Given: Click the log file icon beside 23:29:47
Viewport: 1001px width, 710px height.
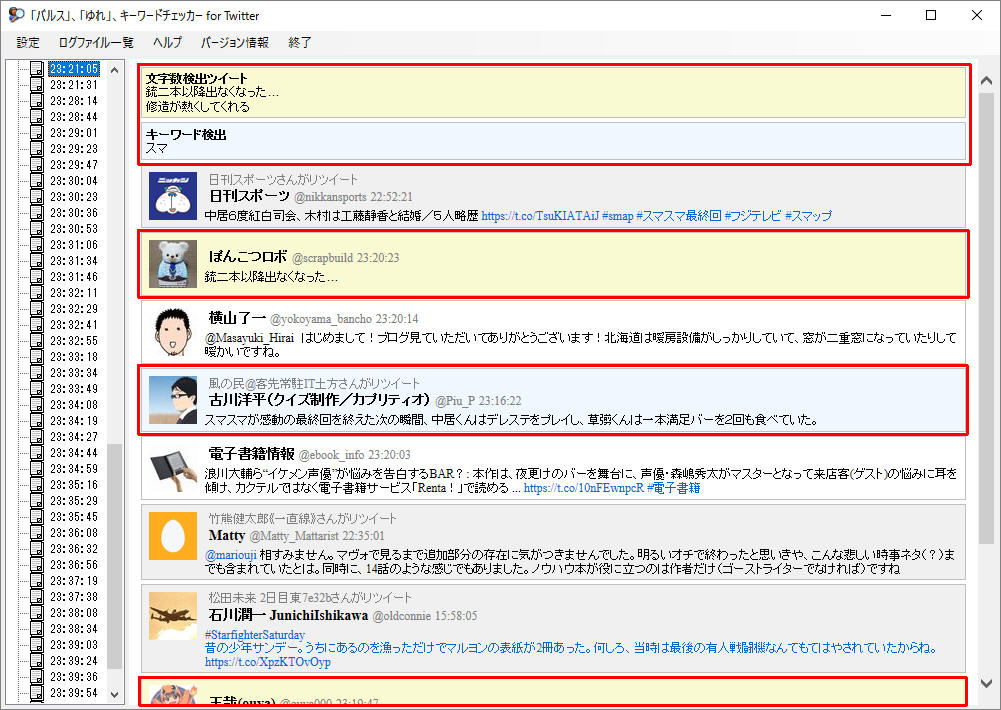Looking at the screenshot, I should [37, 164].
